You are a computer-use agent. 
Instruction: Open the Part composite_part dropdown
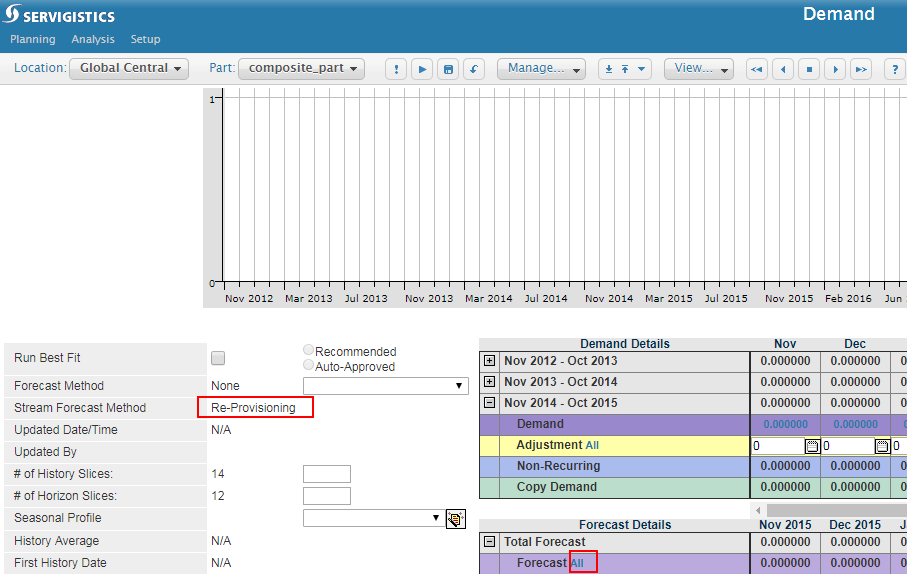[301, 68]
